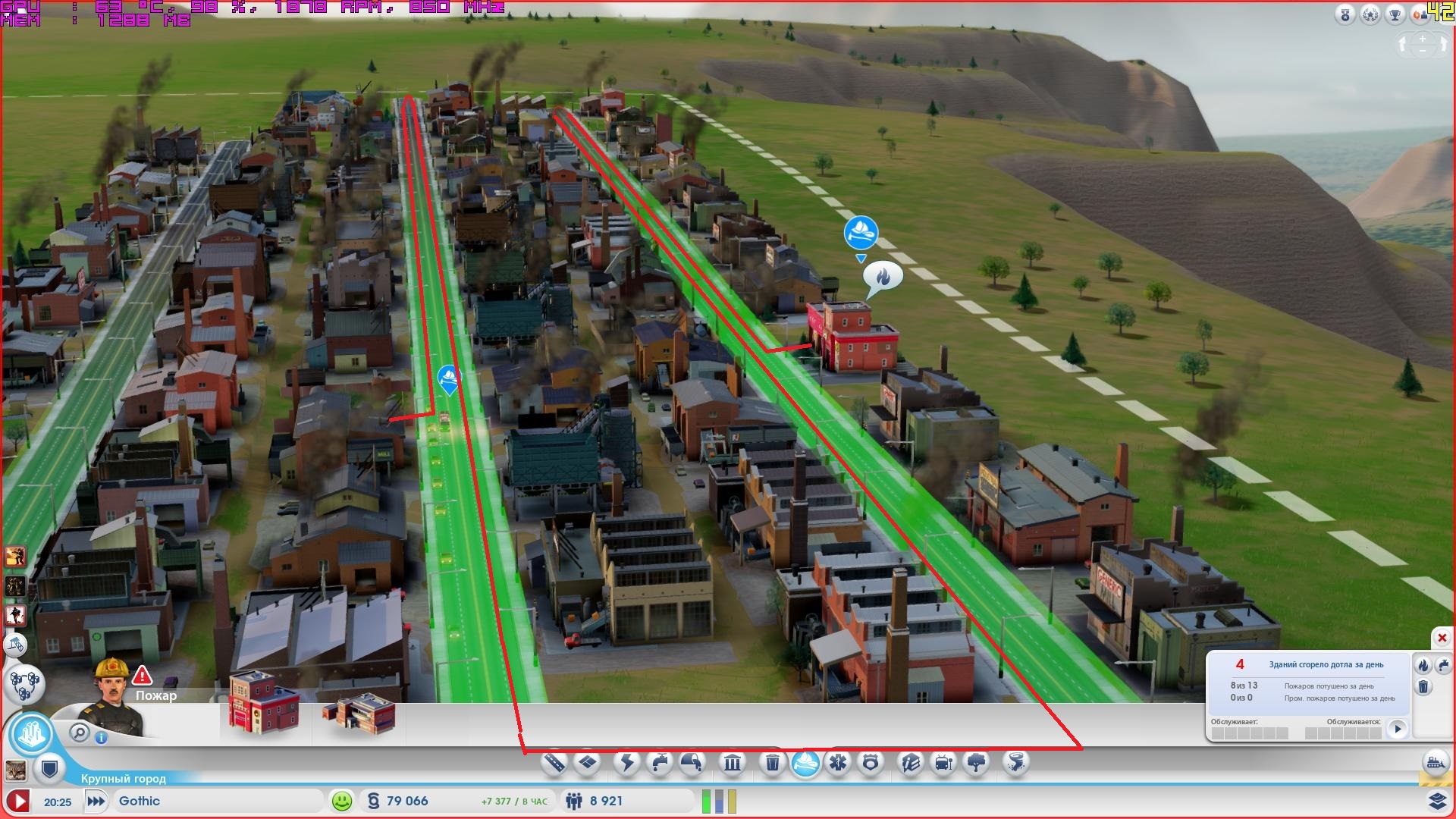The image size is (1456, 819).
Task: Open the Power lightning bolt menu
Action: pyautogui.click(x=627, y=762)
